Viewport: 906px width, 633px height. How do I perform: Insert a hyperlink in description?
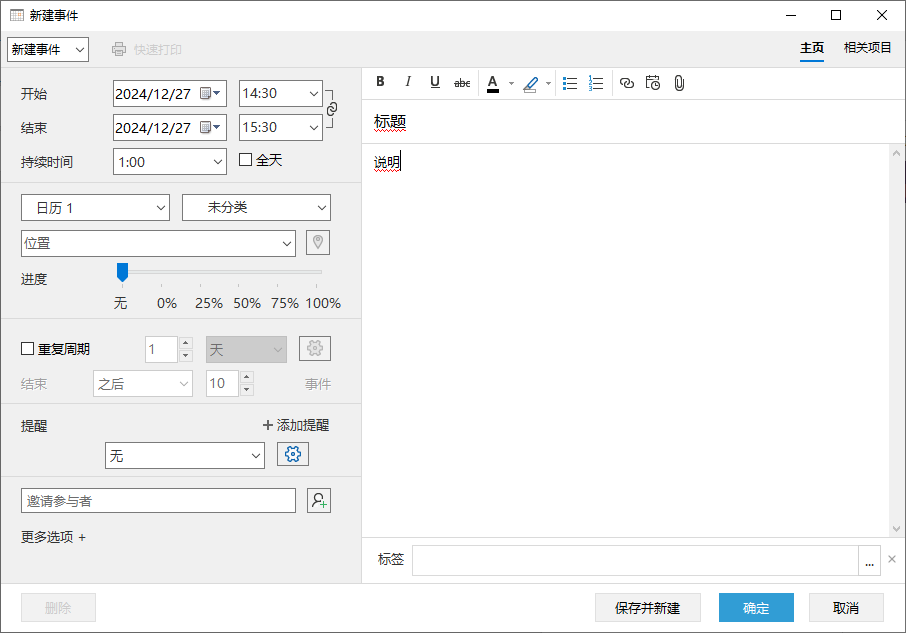coord(627,83)
